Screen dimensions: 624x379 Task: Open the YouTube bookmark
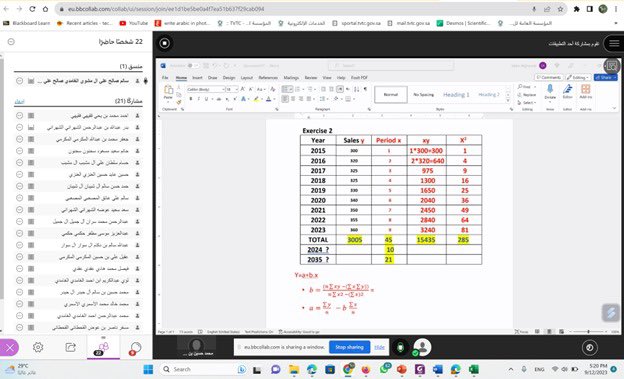[134, 23]
